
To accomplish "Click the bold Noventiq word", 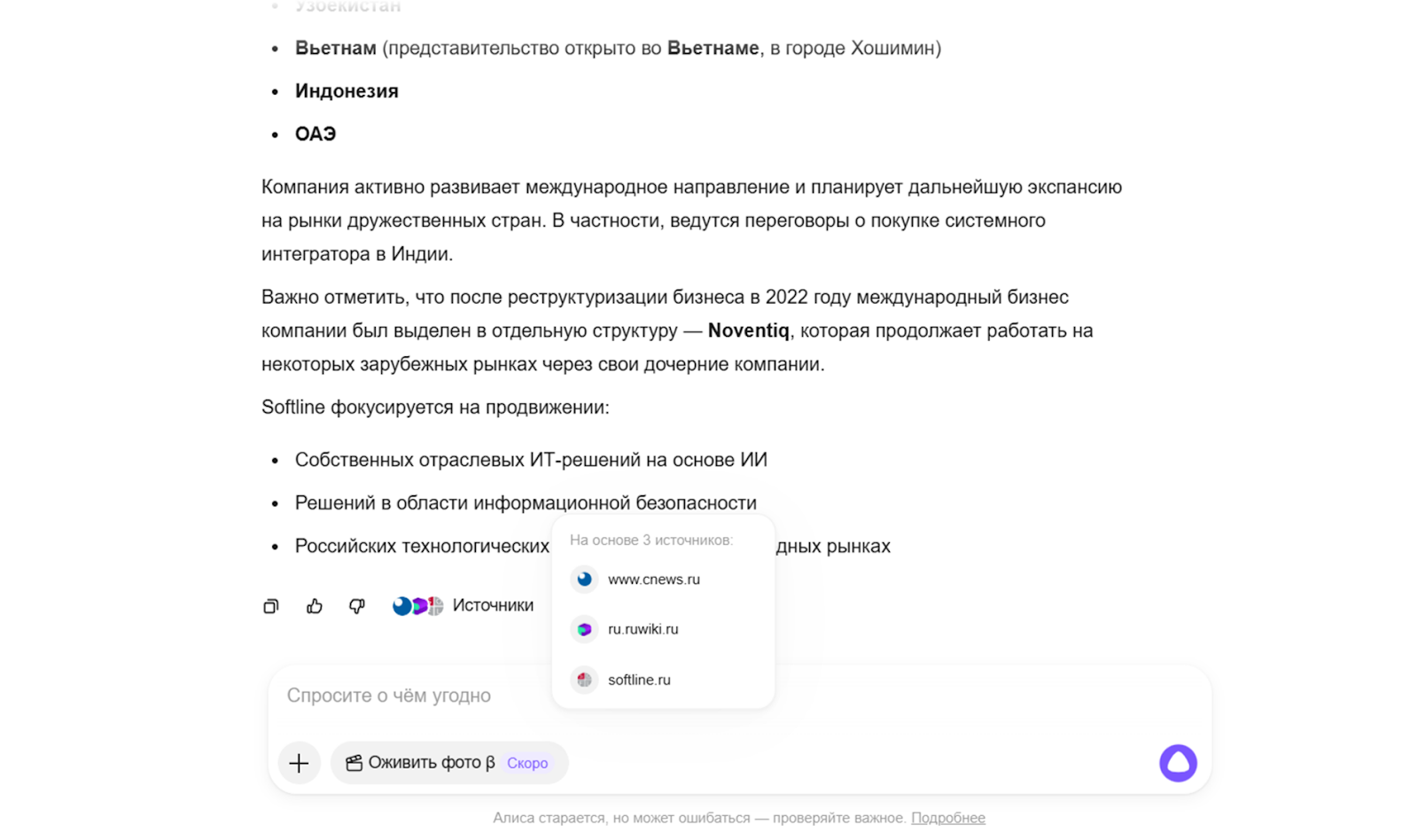I will click(x=748, y=331).
